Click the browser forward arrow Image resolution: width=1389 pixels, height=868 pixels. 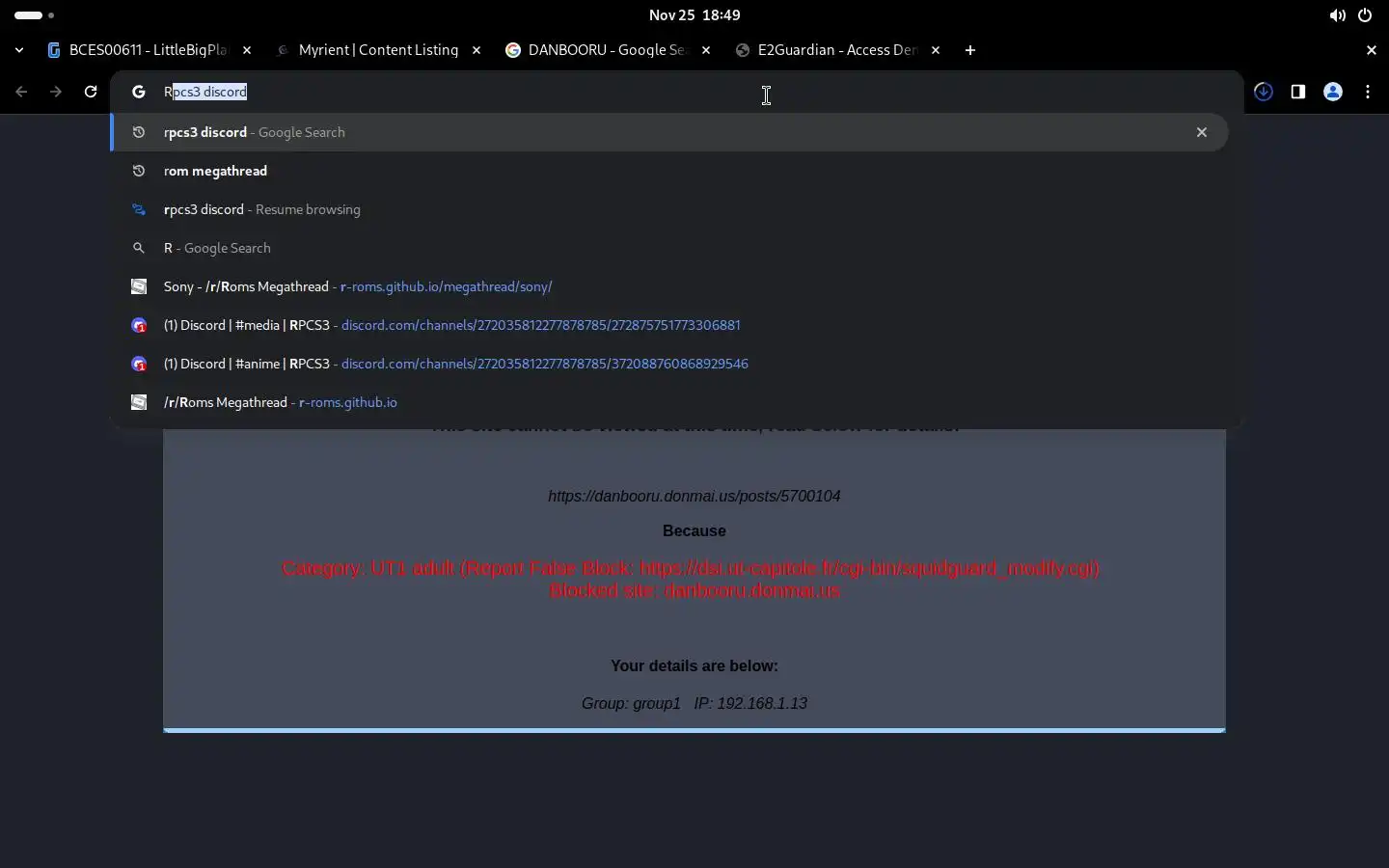coord(56,92)
